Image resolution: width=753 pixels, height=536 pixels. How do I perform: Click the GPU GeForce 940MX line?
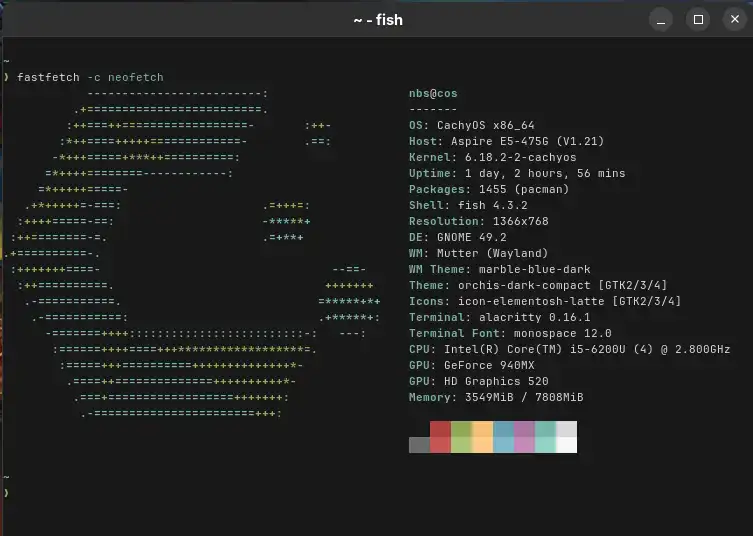pos(479,365)
